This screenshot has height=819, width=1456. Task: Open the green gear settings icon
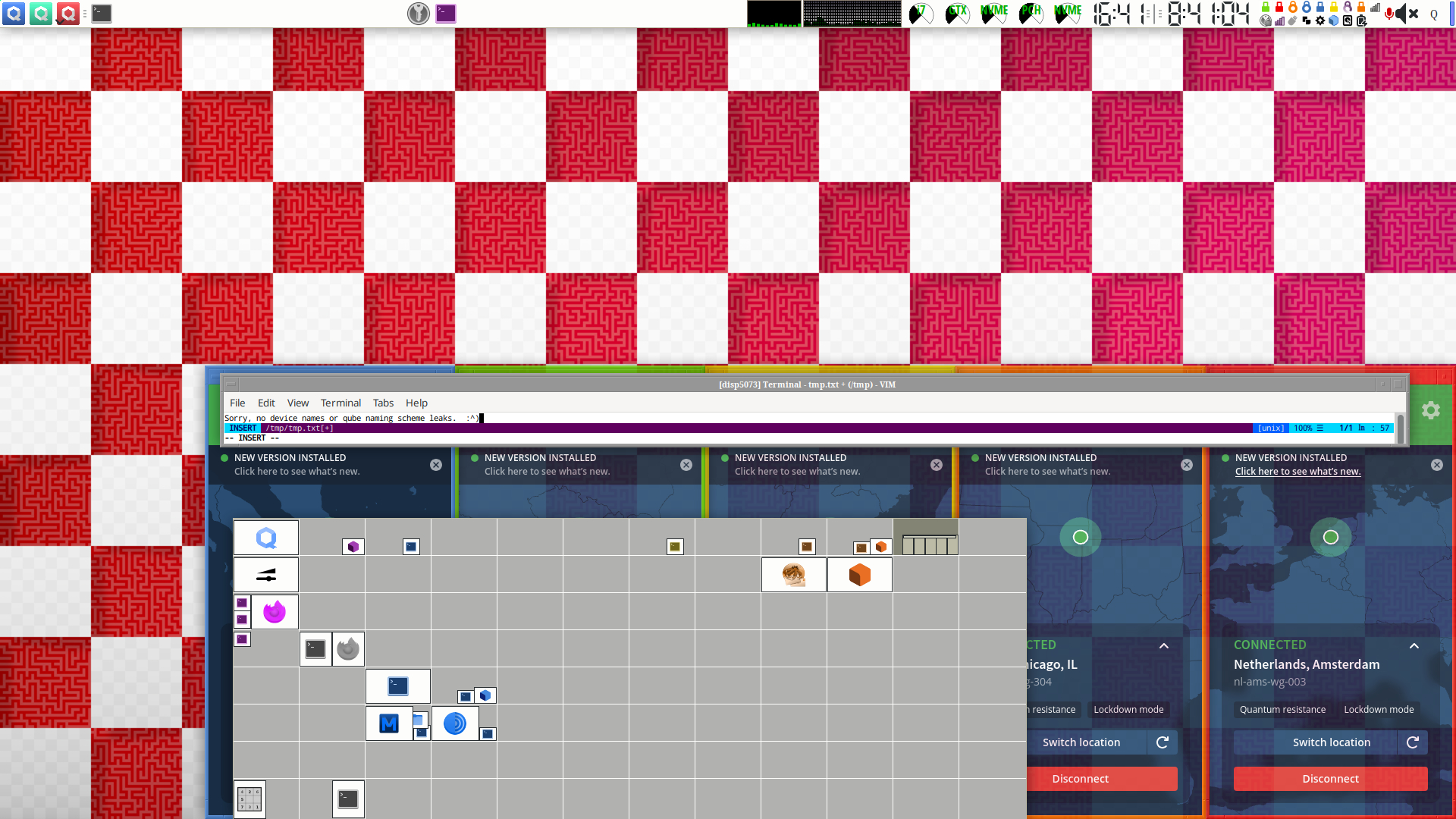[x=1430, y=410]
